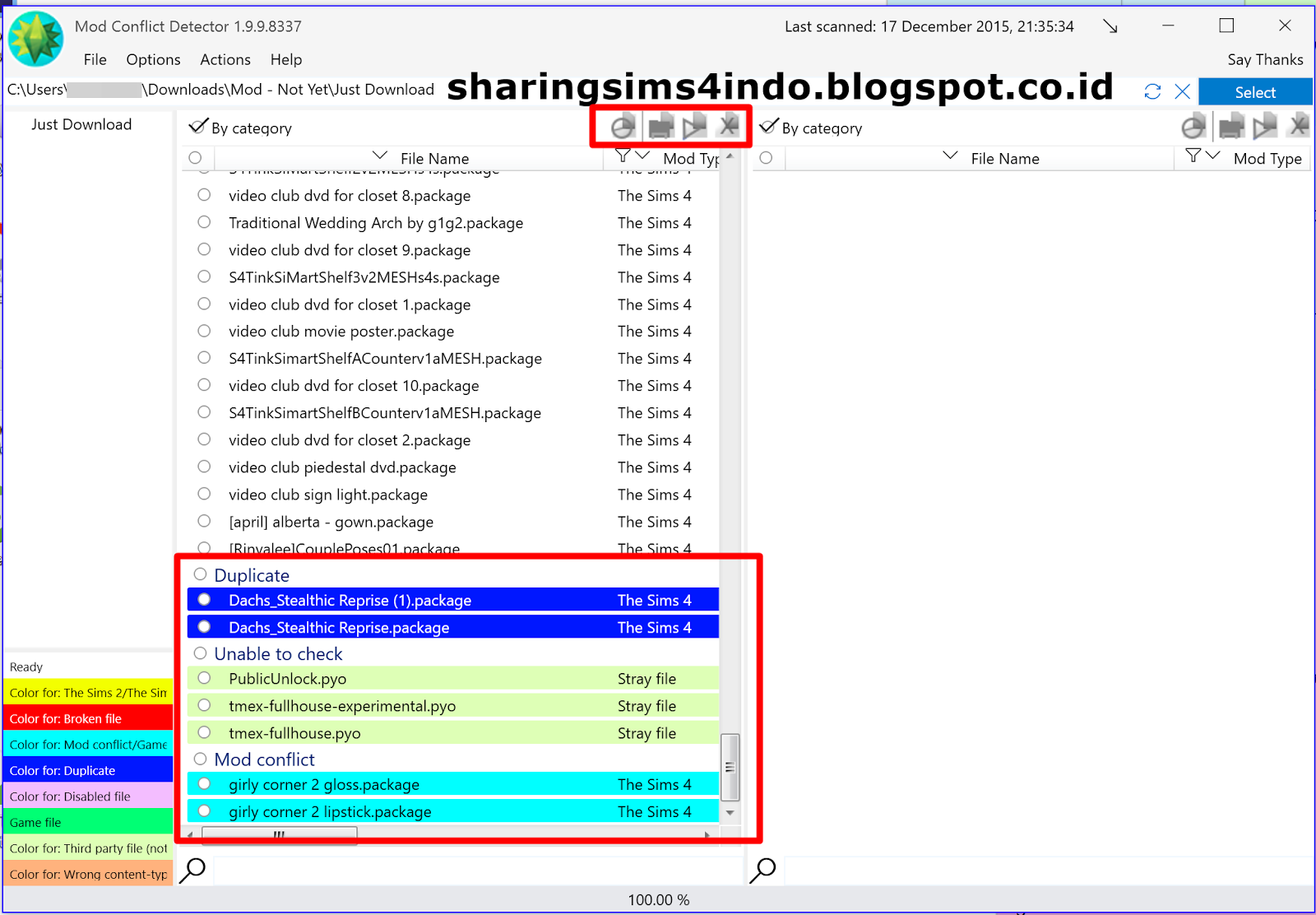Click the blue refresh/rescan arrows icon
The height and width of the screenshot is (915, 1316).
tap(1152, 91)
